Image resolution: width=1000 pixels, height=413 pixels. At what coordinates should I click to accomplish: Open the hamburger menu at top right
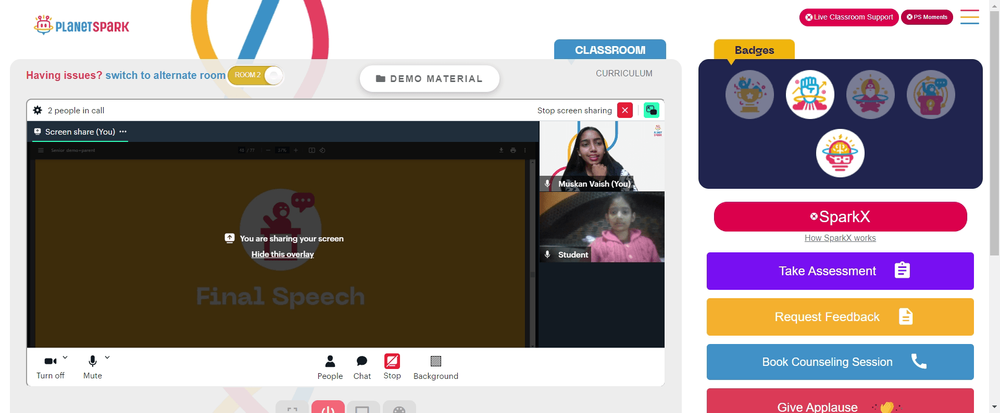(969, 17)
